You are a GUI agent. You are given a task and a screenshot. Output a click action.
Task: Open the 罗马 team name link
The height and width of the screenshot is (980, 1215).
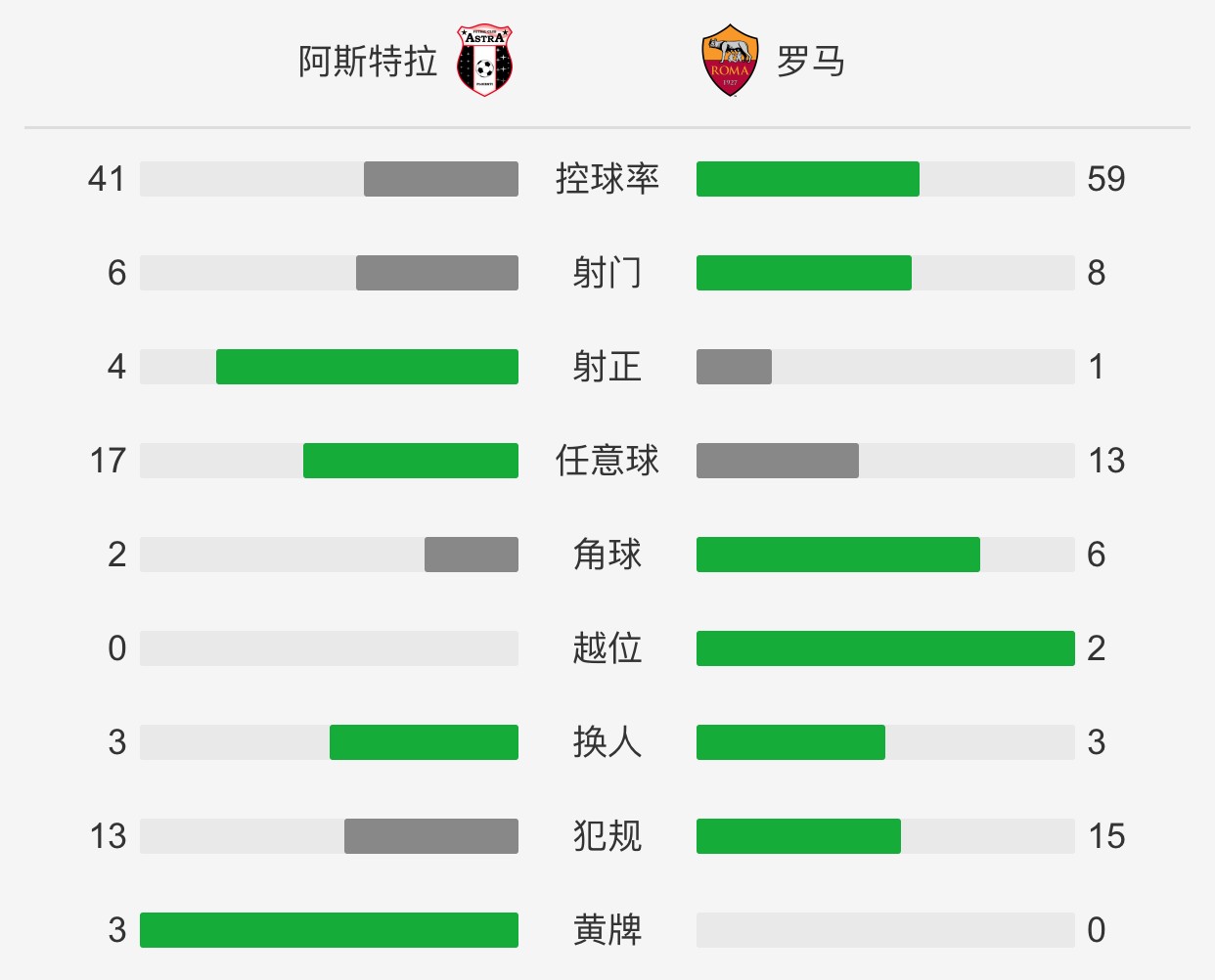tap(811, 62)
